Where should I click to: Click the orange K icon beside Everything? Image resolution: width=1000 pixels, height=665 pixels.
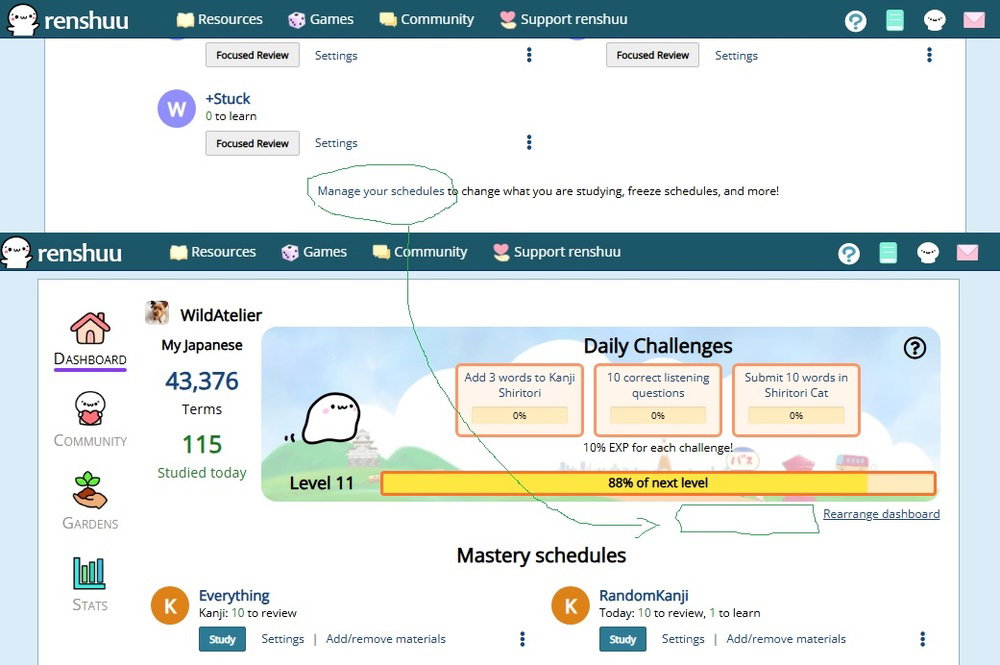pos(170,605)
